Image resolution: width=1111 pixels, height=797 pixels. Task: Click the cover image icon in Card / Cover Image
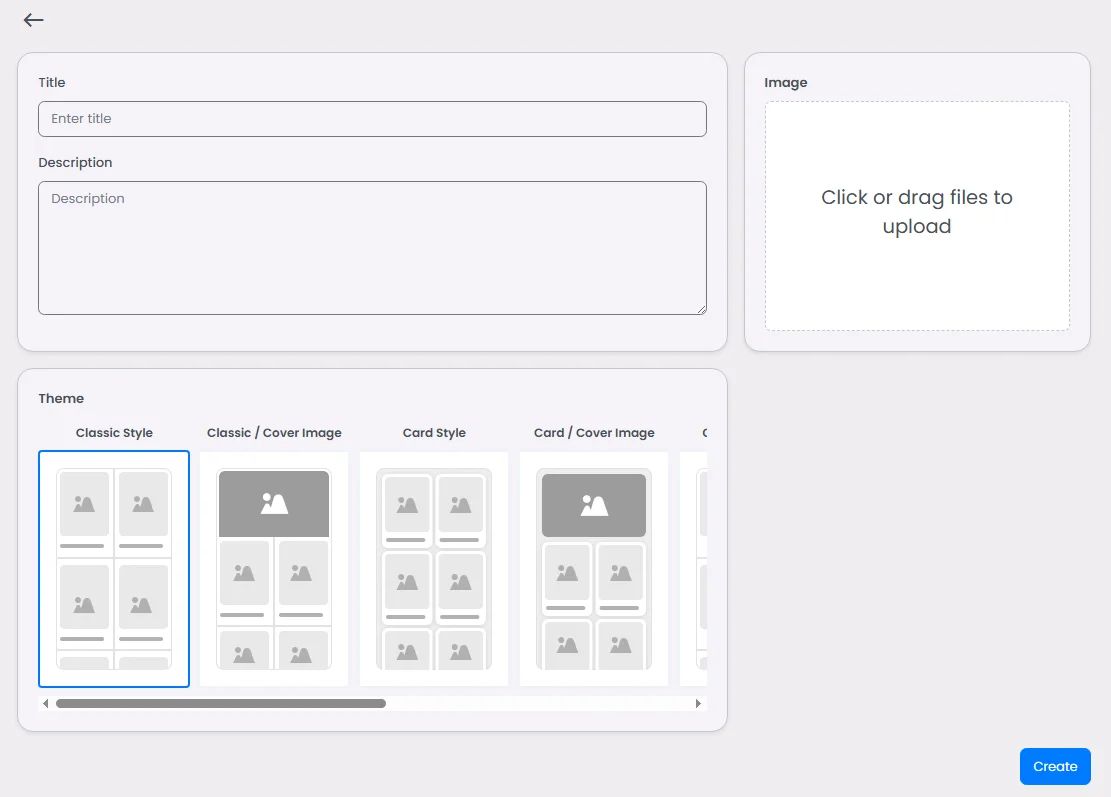594,505
